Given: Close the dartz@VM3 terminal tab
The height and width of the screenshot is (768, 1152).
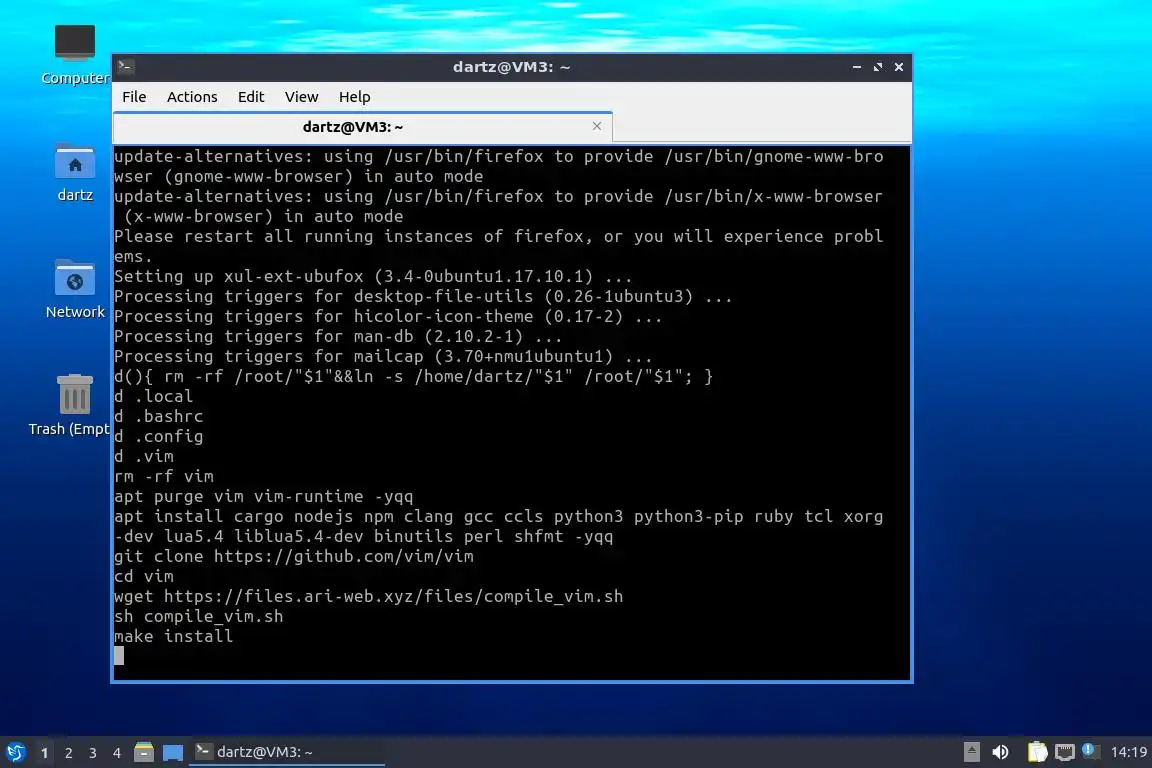Looking at the screenshot, I should (597, 126).
